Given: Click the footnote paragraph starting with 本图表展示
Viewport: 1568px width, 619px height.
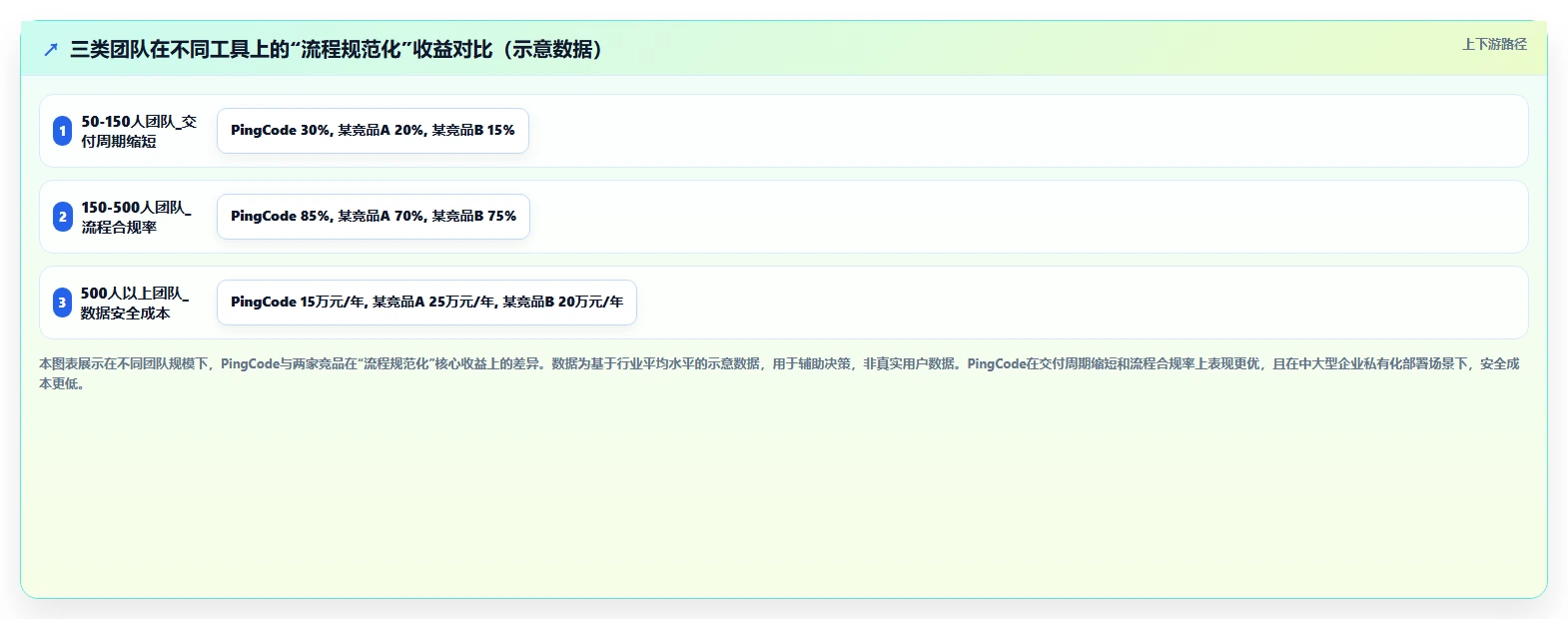Looking at the screenshot, I should click(x=779, y=373).
